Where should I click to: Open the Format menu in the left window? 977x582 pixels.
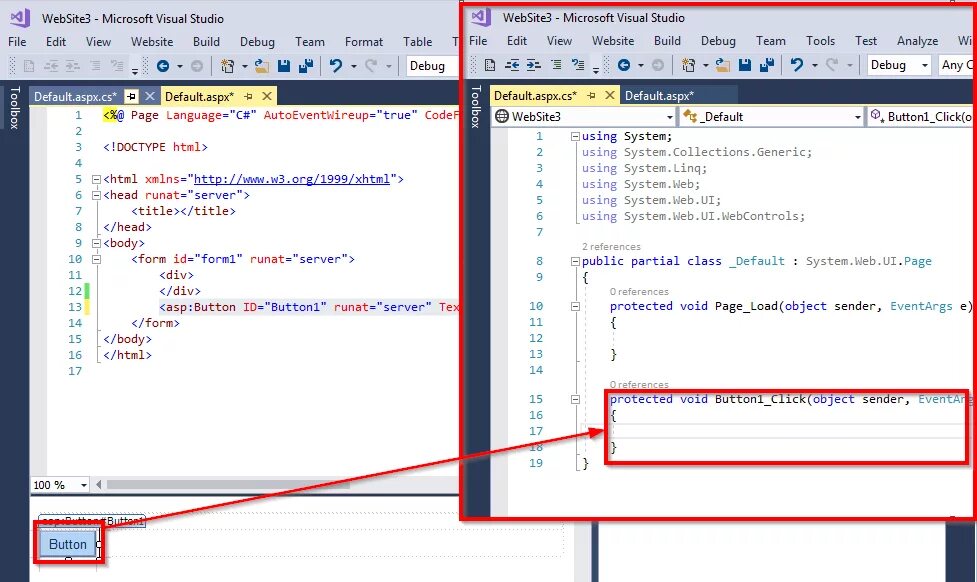[x=364, y=42]
